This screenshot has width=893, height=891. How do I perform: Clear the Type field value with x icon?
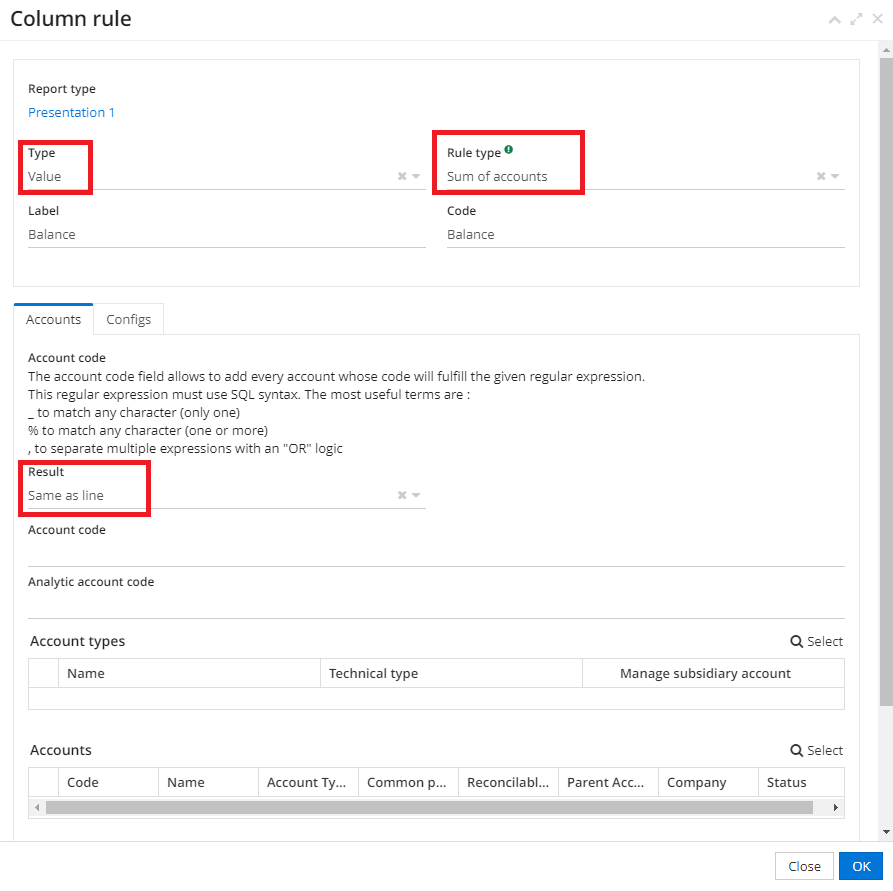[402, 176]
